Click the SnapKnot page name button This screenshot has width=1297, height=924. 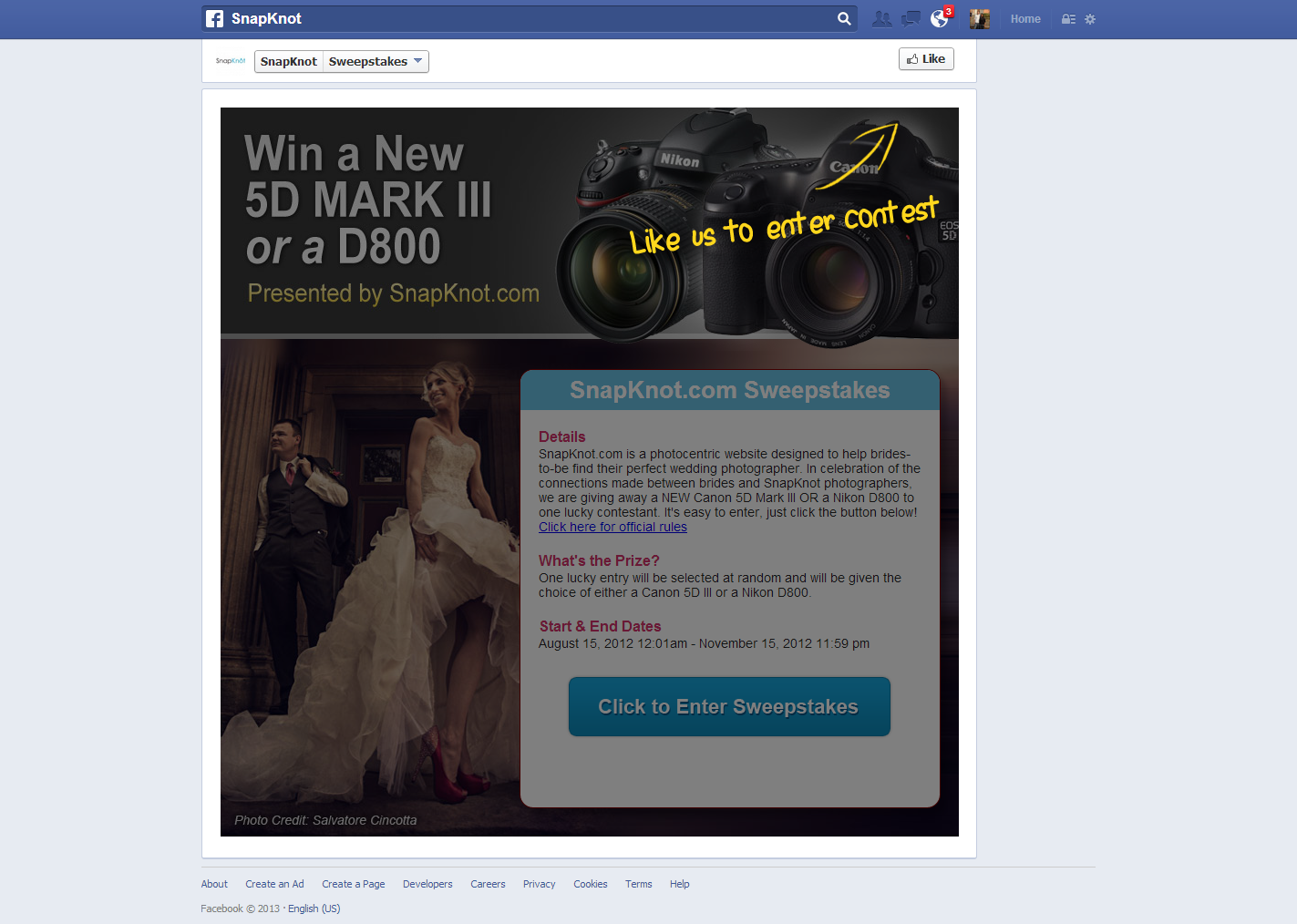tap(289, 61)
